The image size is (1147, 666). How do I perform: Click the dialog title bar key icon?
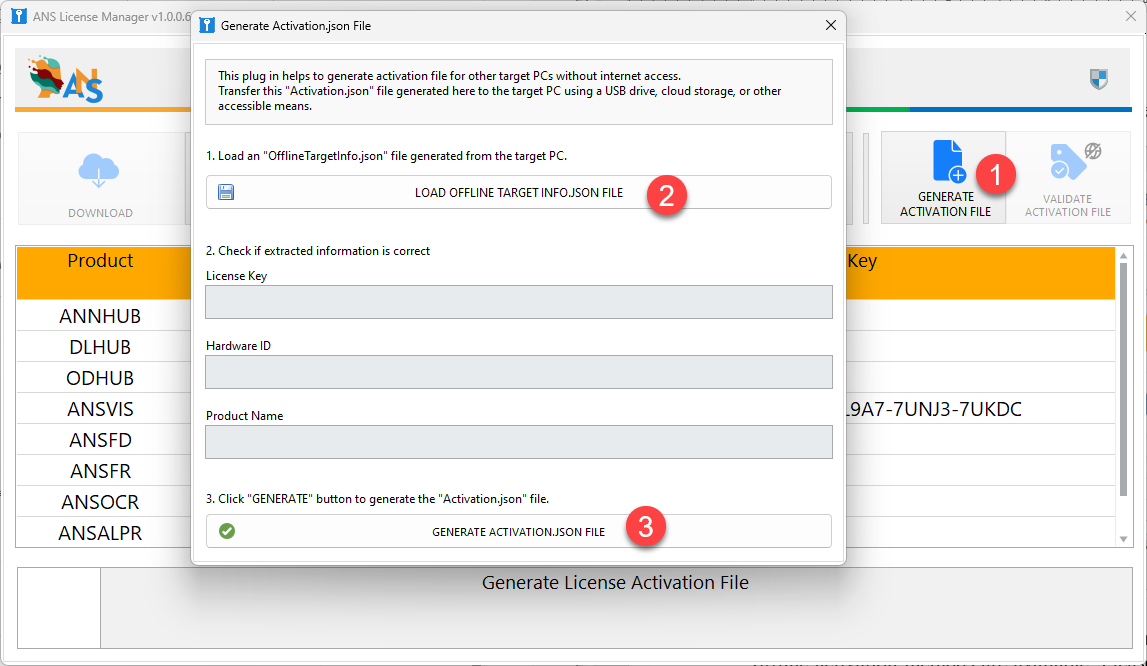[207, 25]
